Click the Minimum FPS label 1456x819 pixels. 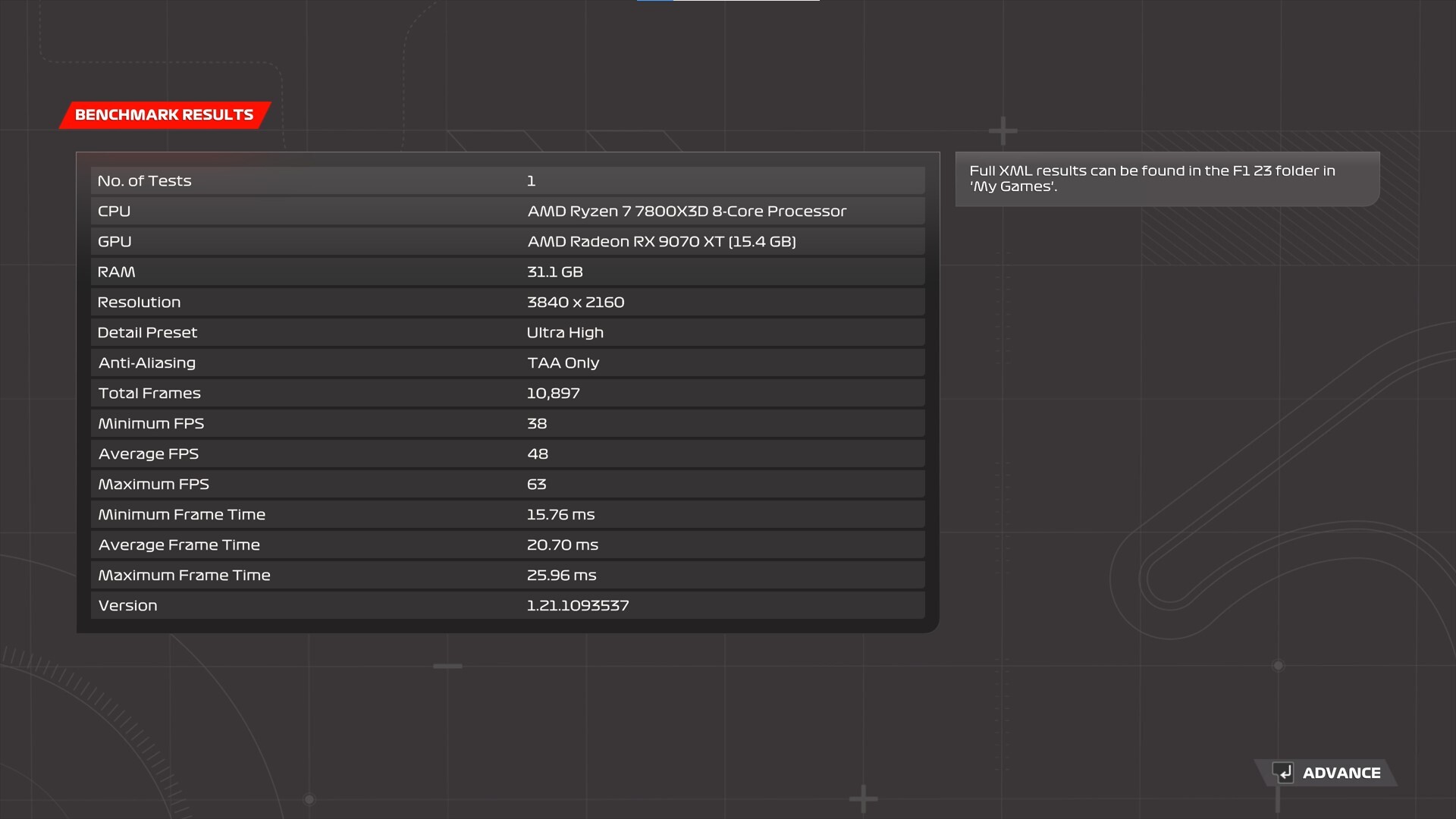151,424
